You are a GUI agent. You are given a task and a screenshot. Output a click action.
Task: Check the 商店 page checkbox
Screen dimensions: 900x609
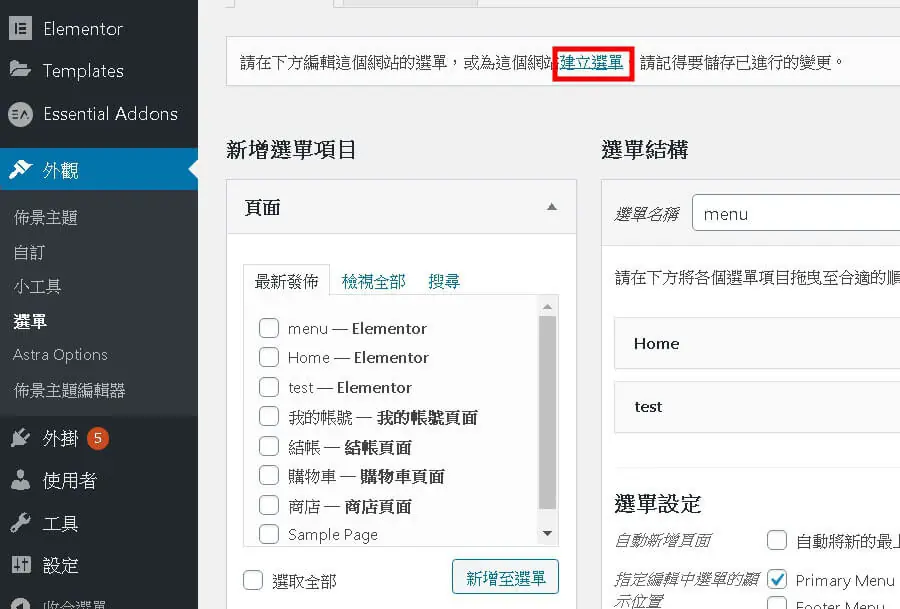(269, 505)
